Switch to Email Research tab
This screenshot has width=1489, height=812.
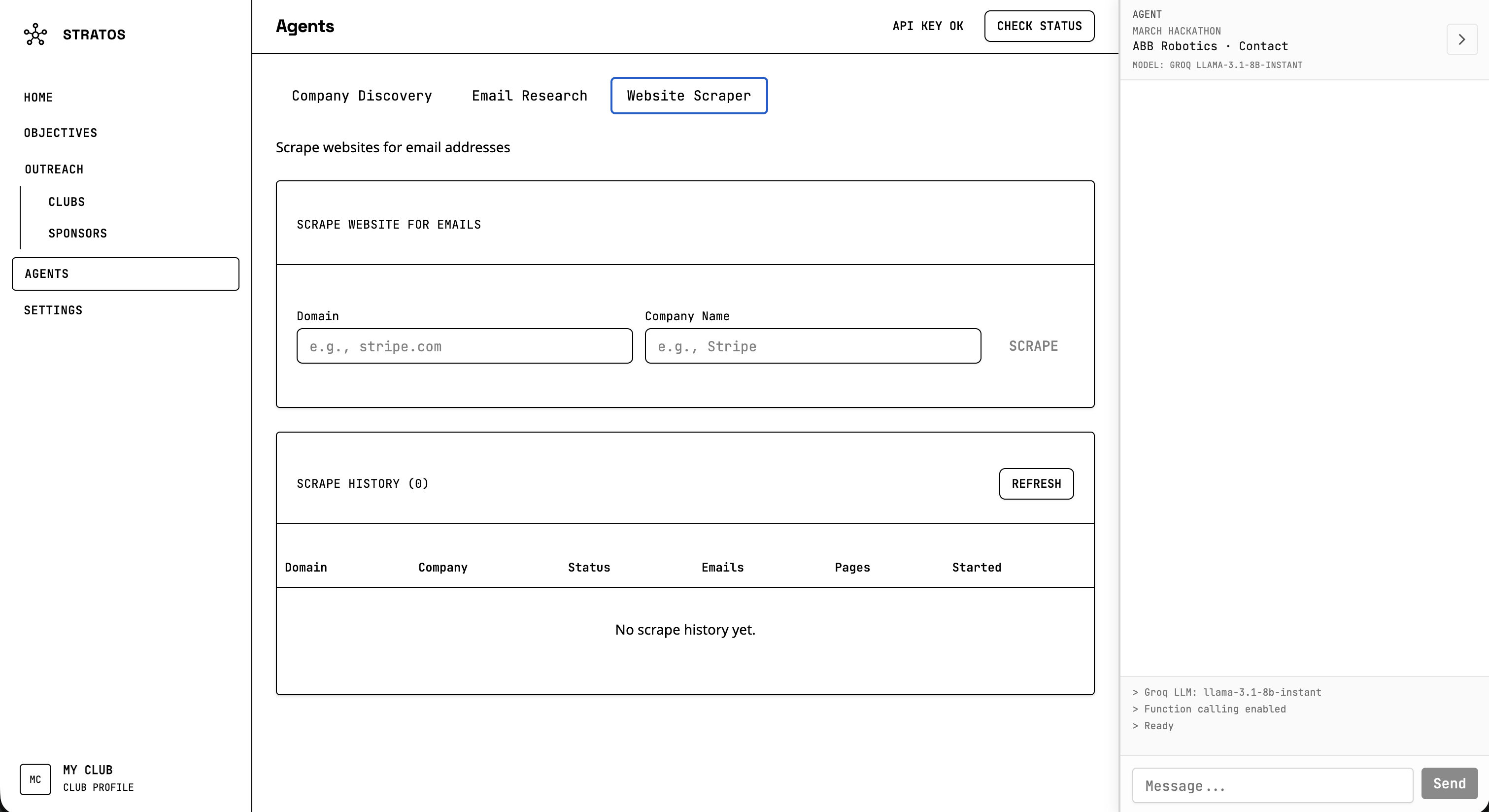[x=529, y=96]
